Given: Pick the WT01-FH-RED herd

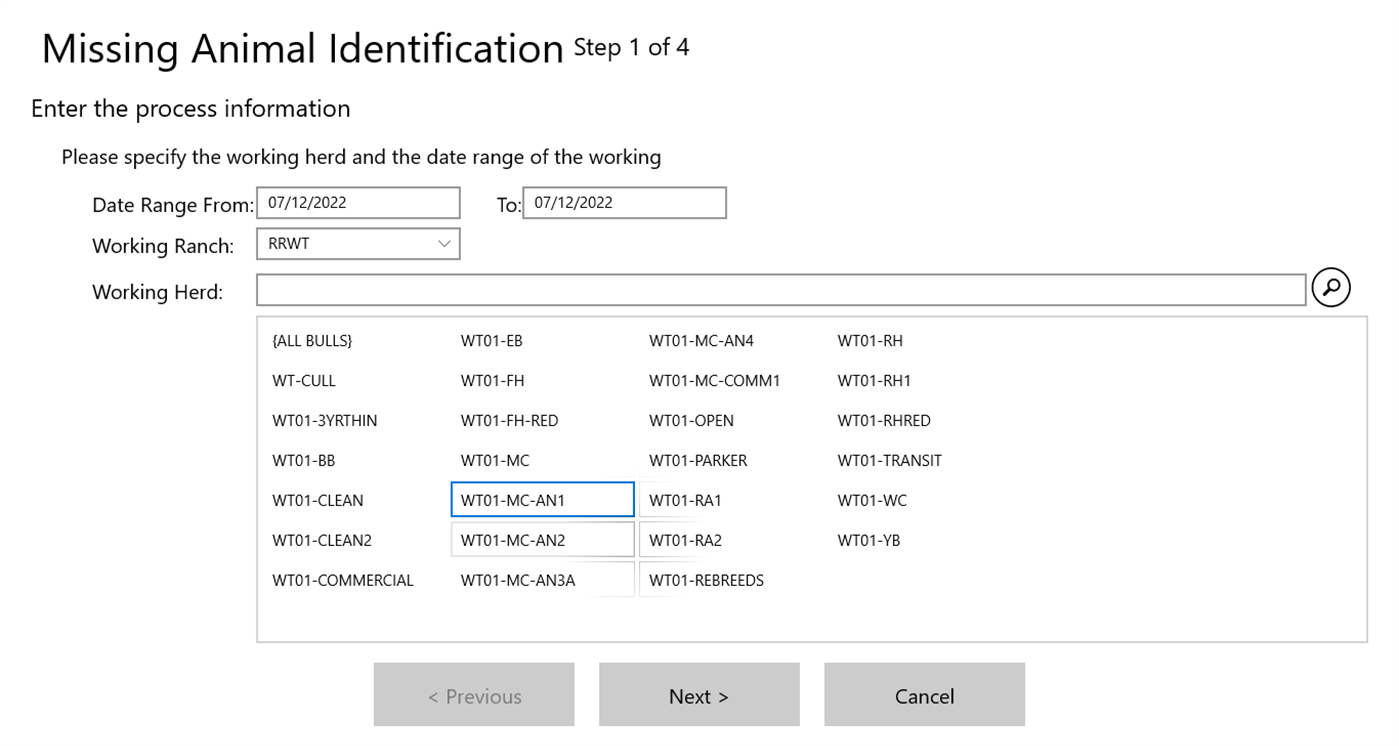Looking at the screenshot, I should pyautogui.click(x=509, y=421).
